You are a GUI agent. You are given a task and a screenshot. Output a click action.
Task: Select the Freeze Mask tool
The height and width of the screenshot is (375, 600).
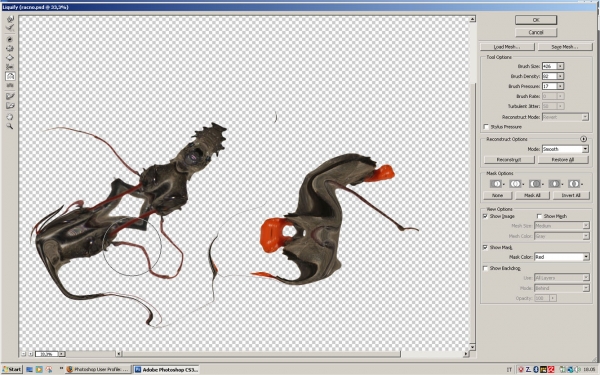(10, 96)
